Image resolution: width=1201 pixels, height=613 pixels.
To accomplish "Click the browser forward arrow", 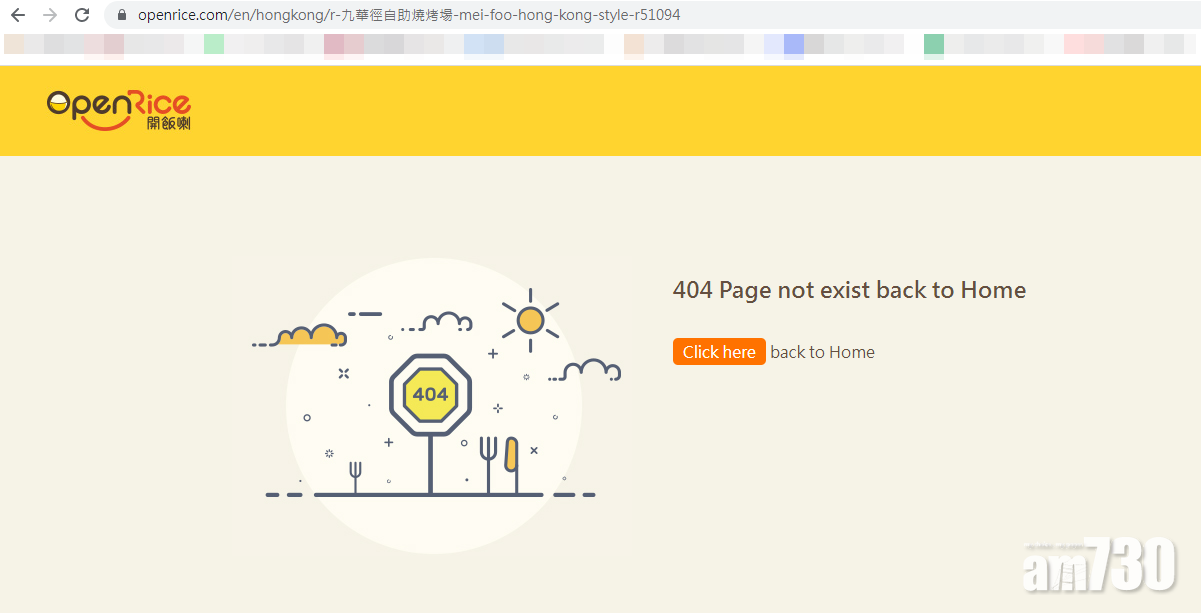I will [50, 15].
